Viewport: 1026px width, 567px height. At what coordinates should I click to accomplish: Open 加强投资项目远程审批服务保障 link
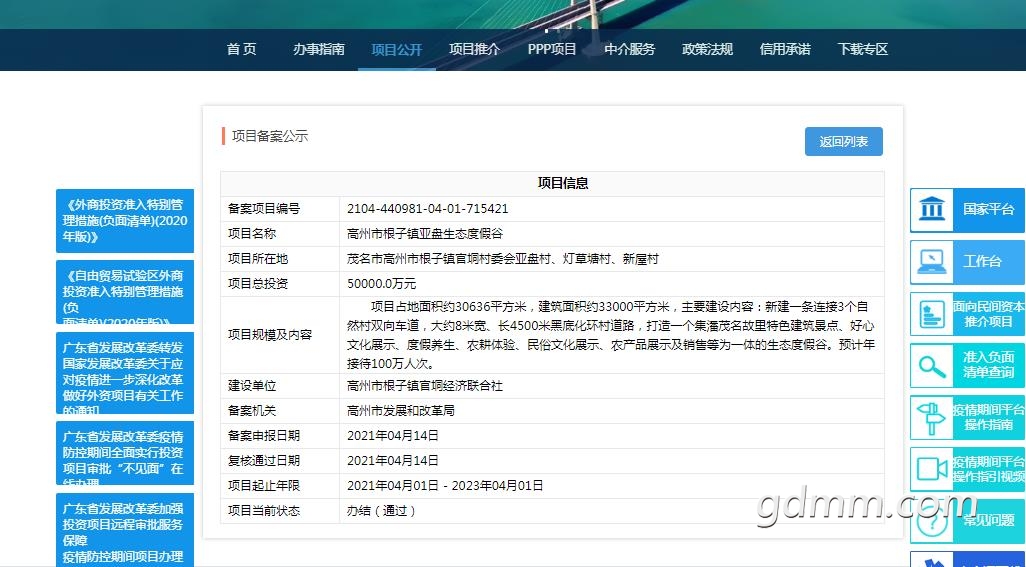pyautogui.click(x=125, y=530)
